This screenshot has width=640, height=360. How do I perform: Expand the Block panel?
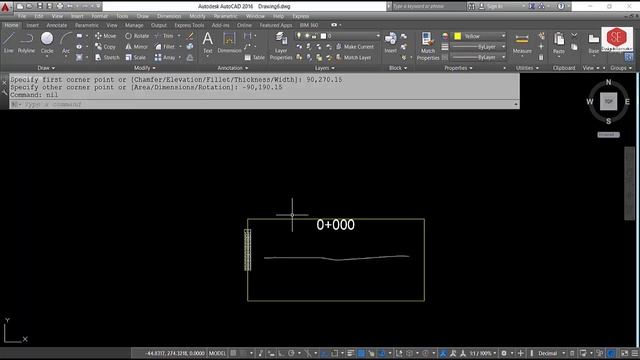pyautogui.click(x=398, y=68)
